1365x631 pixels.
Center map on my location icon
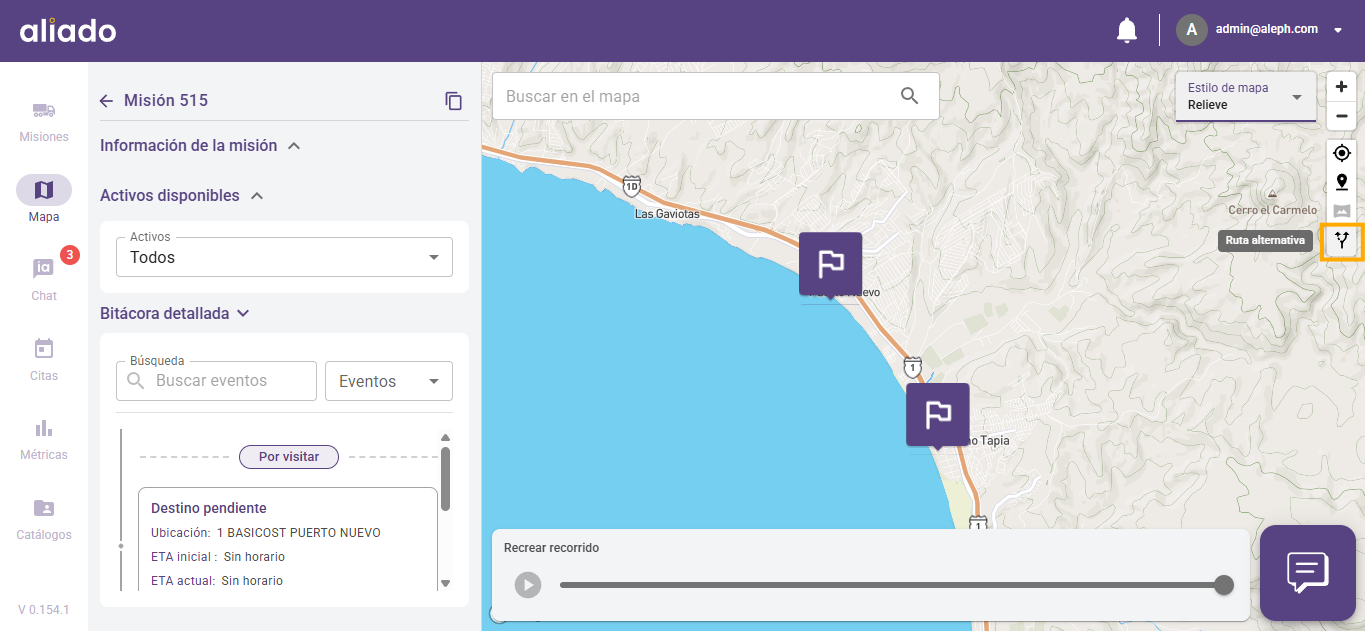tap(1342, 153)
